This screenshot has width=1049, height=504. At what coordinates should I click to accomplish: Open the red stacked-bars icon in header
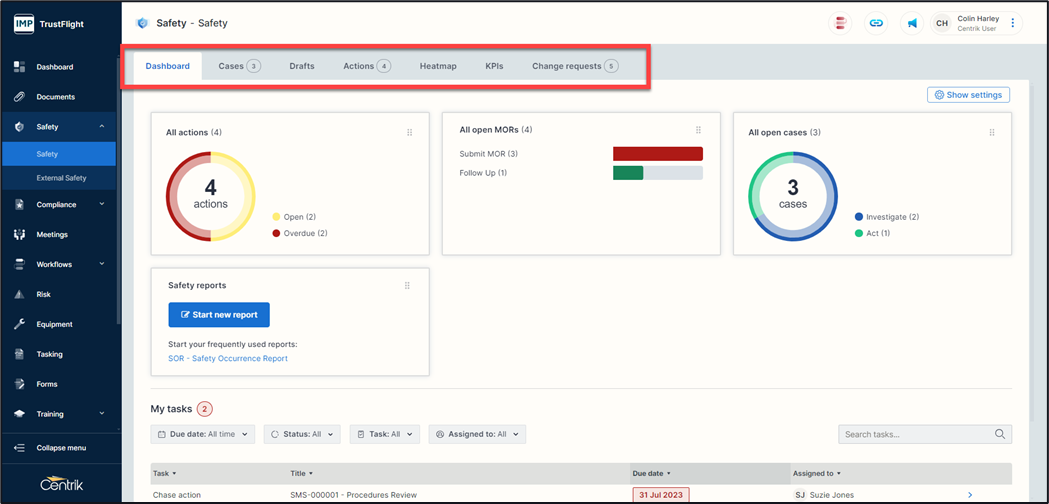pyautogui.click(x=841, y=23)
